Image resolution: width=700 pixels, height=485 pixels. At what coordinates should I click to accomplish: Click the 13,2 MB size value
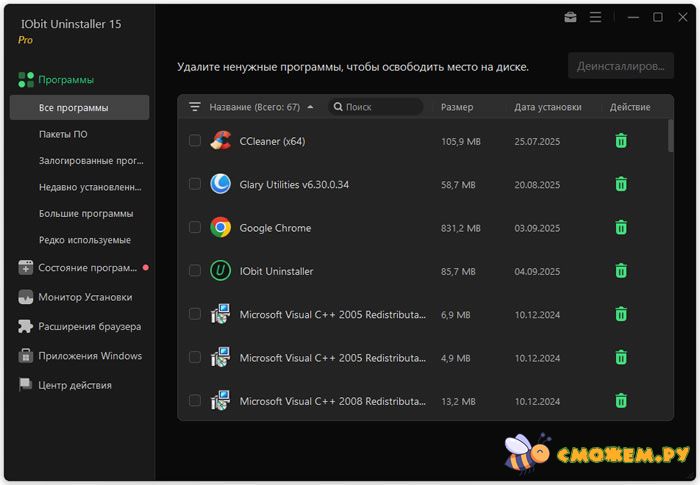[458, 401]
